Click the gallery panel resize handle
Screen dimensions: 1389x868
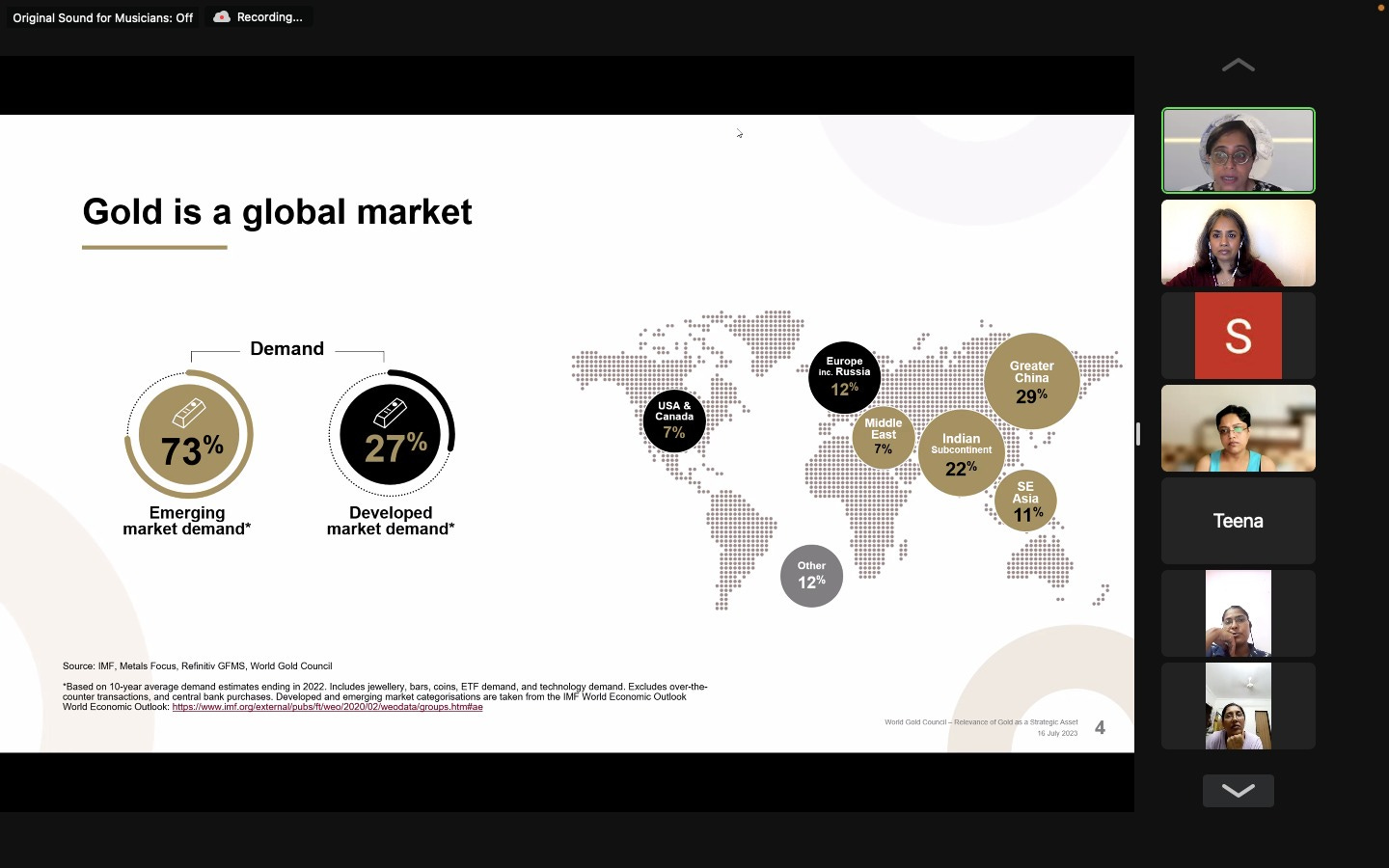click(1138, 434)
